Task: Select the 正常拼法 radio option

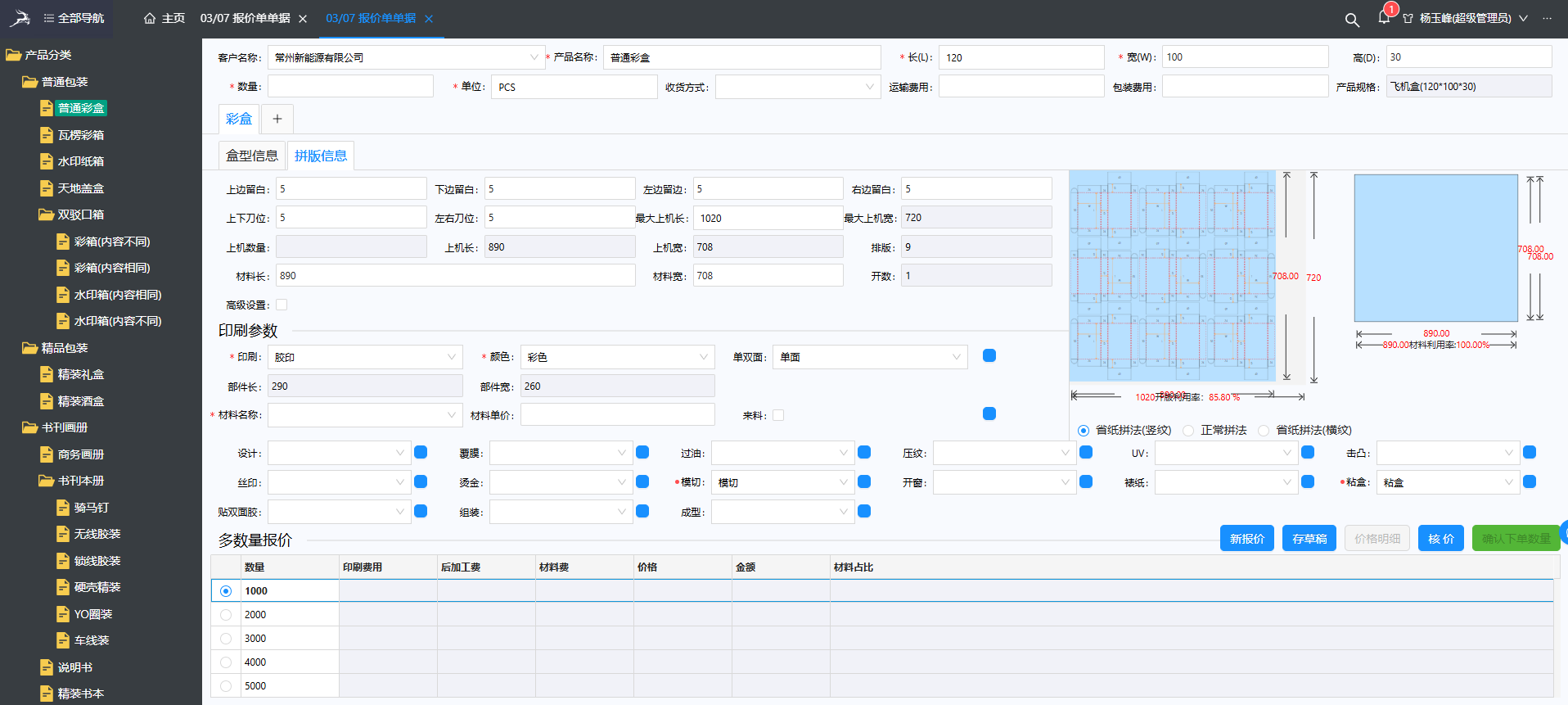Action: click(1188, 430)
